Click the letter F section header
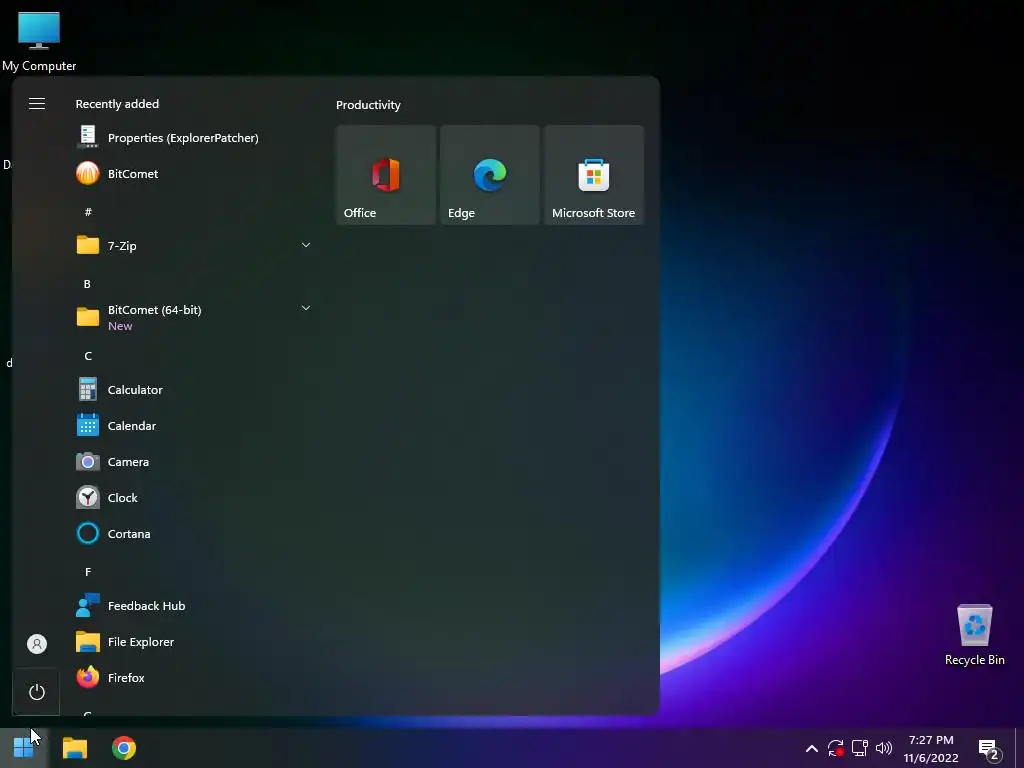 pyautogui.click(x=88, y=572)
